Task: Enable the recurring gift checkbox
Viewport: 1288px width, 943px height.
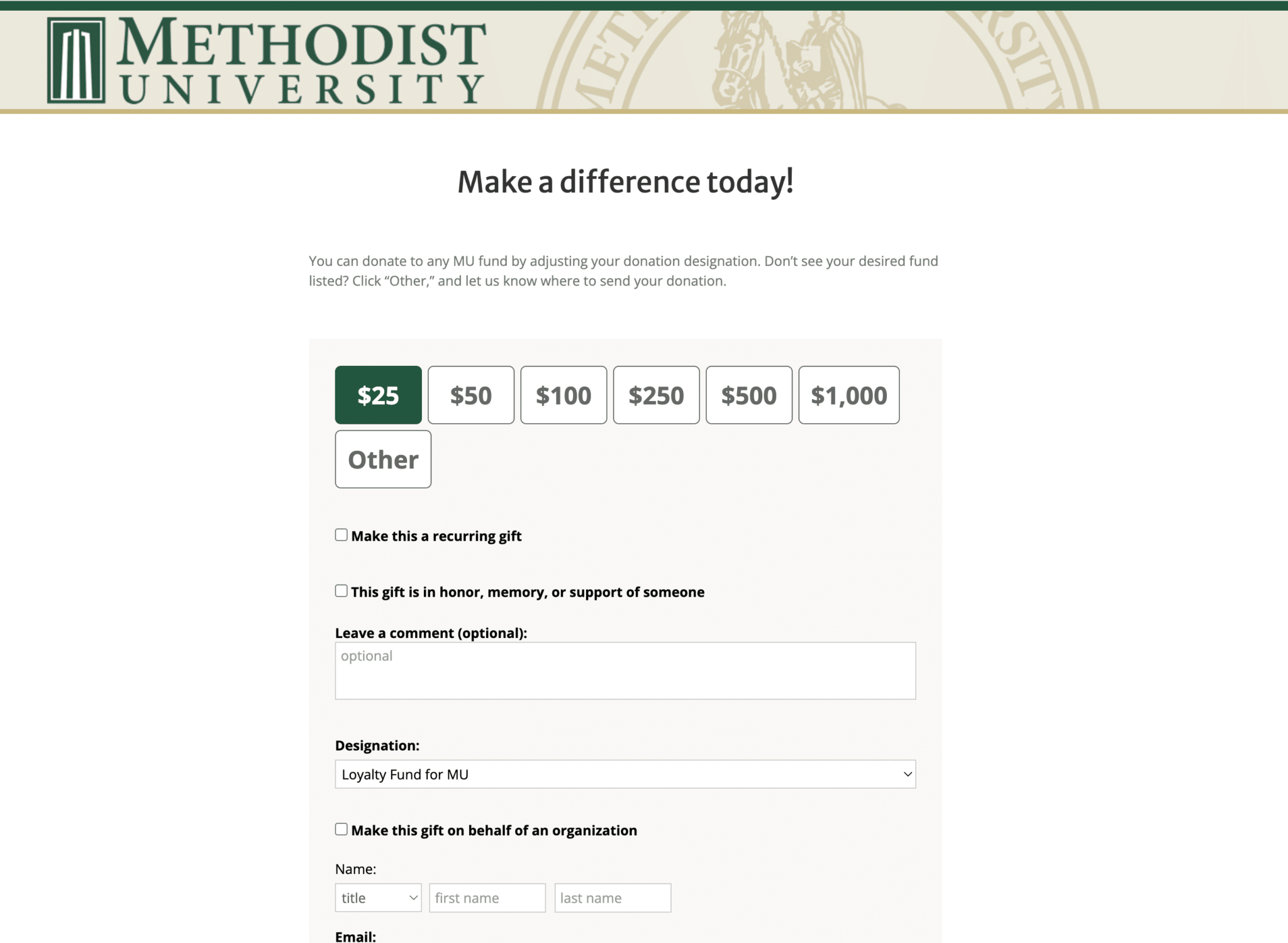Action: click(x=341, y=535)
